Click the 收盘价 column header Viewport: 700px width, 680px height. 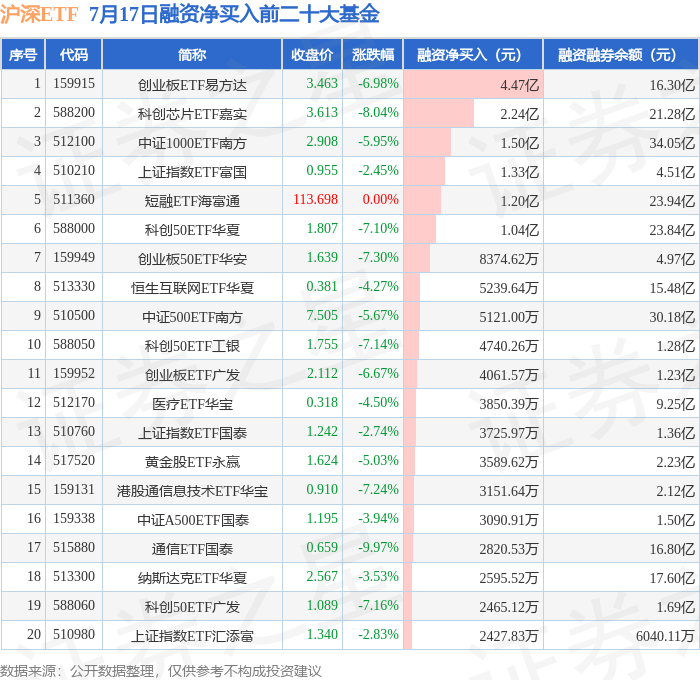(x=312, y=54)
